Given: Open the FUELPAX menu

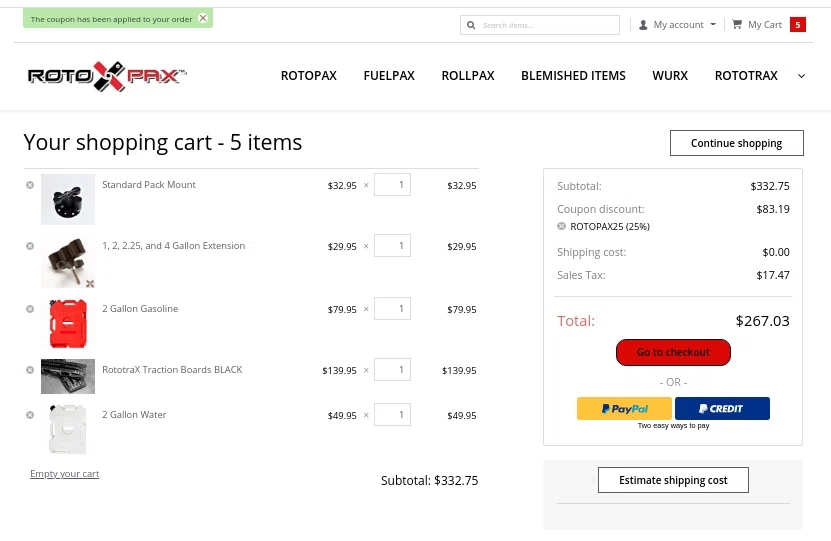Looking at the screenshot, I should [x=389, y=76].
